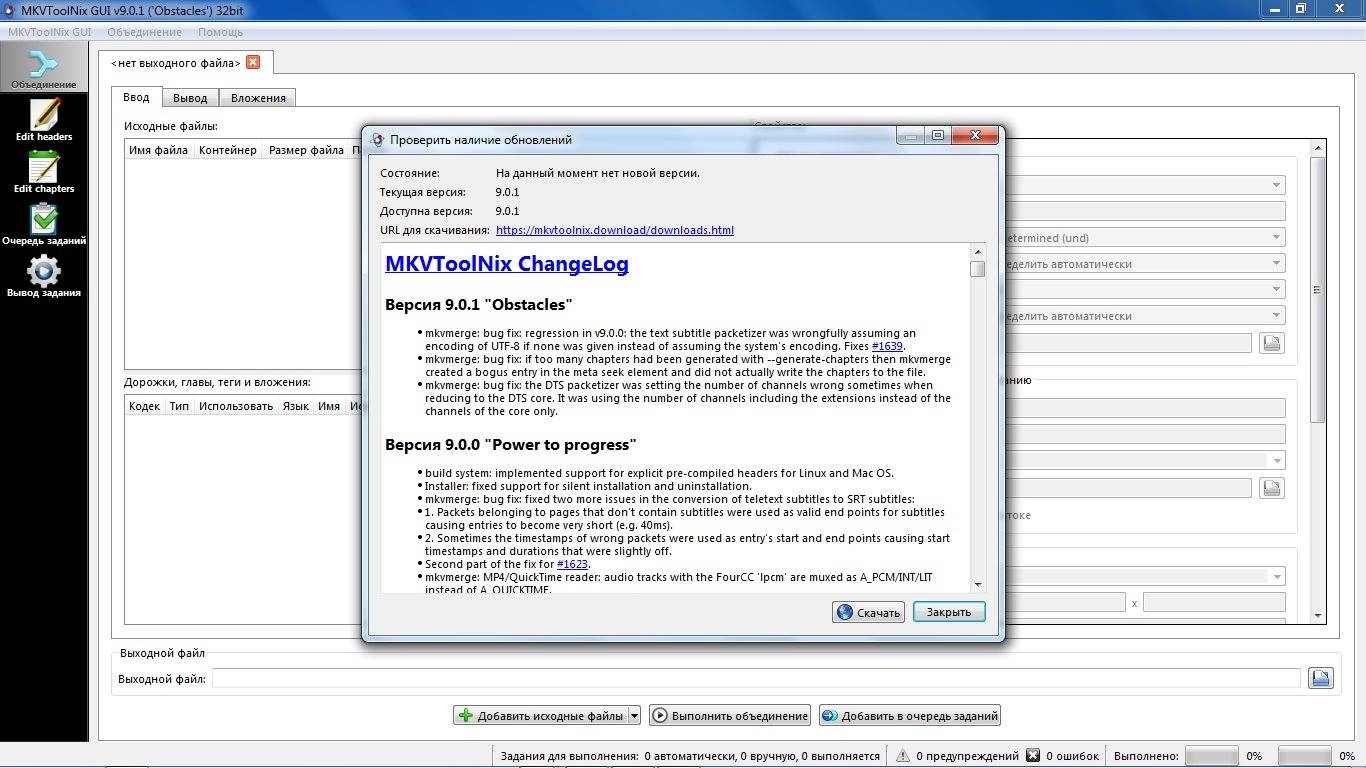This screenshot has height=768, width=1366.
Task: Open the 'determined (und)' language dropdown
Action: click(x=1143, y=238)
